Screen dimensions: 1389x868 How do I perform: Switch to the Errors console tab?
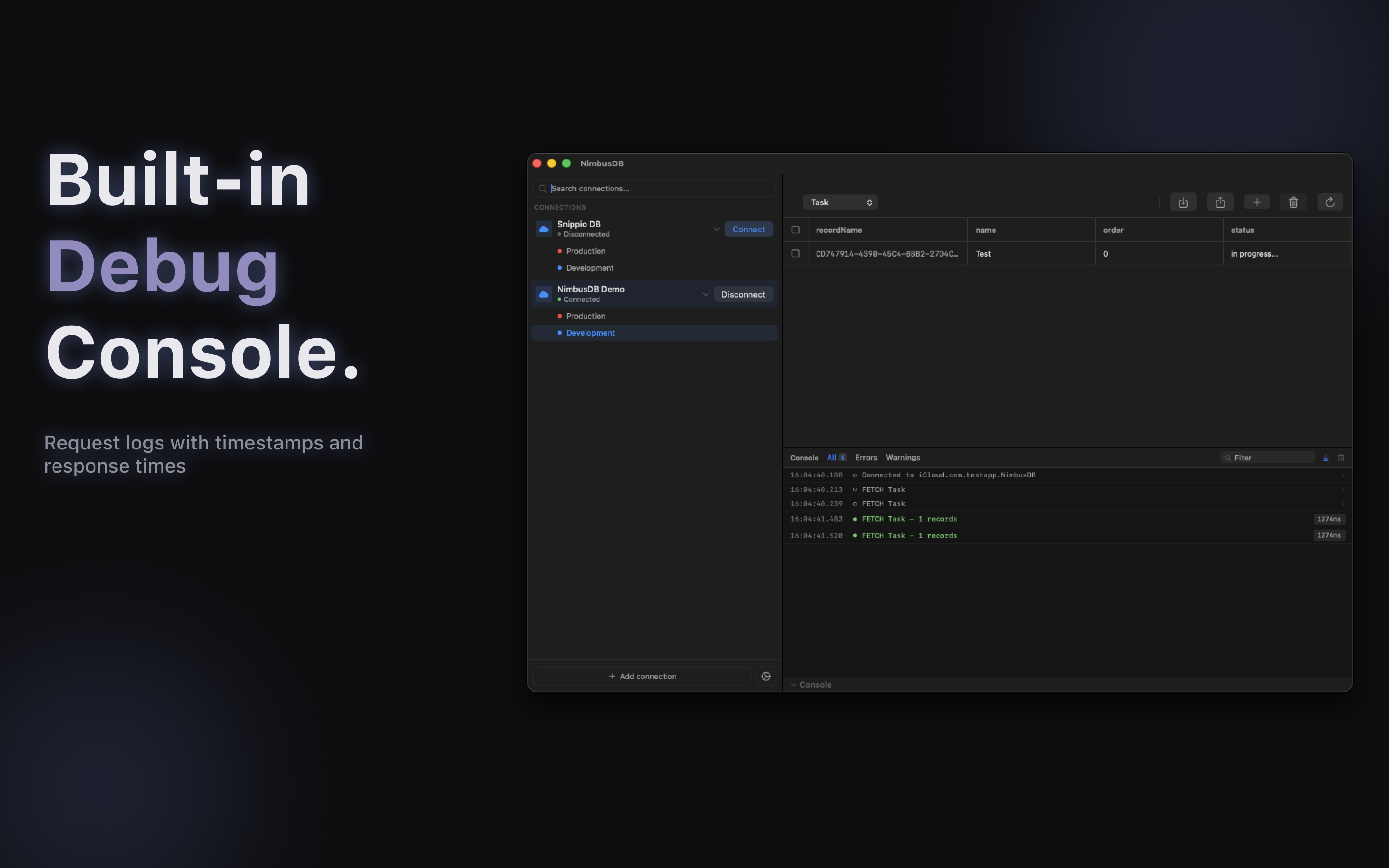[866, 458]
